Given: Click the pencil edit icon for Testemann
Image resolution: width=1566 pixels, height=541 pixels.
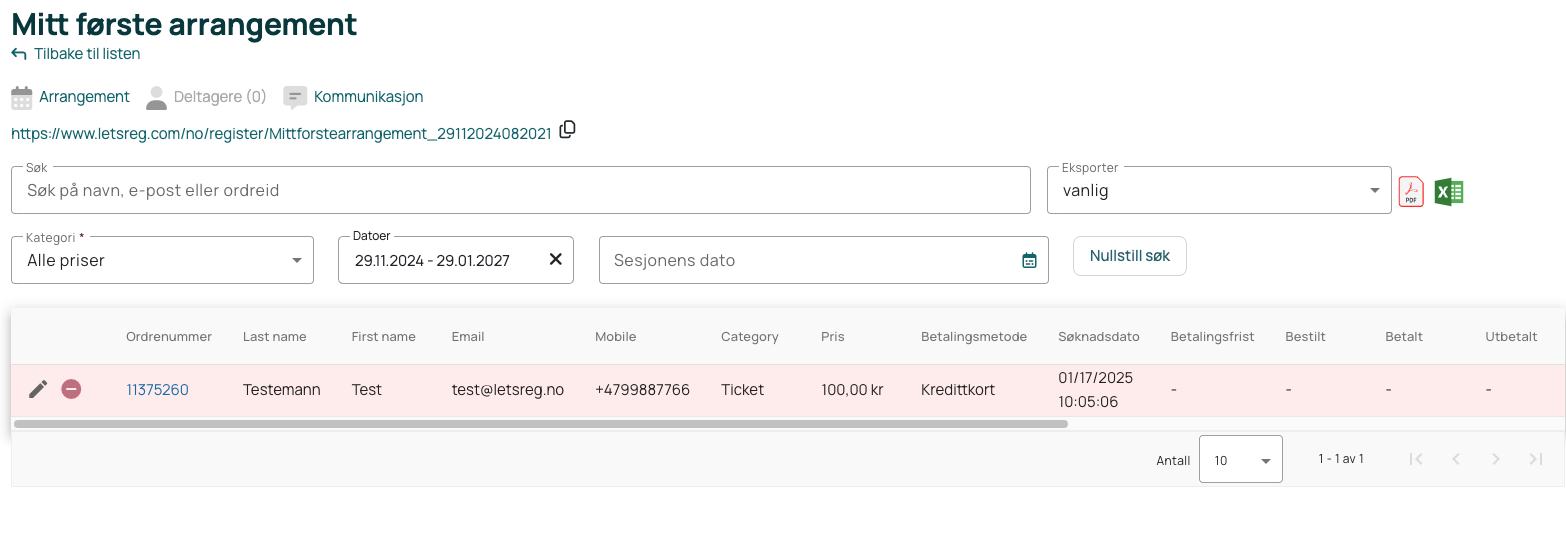Looking at the screenshot, I should tap(38, 390).
